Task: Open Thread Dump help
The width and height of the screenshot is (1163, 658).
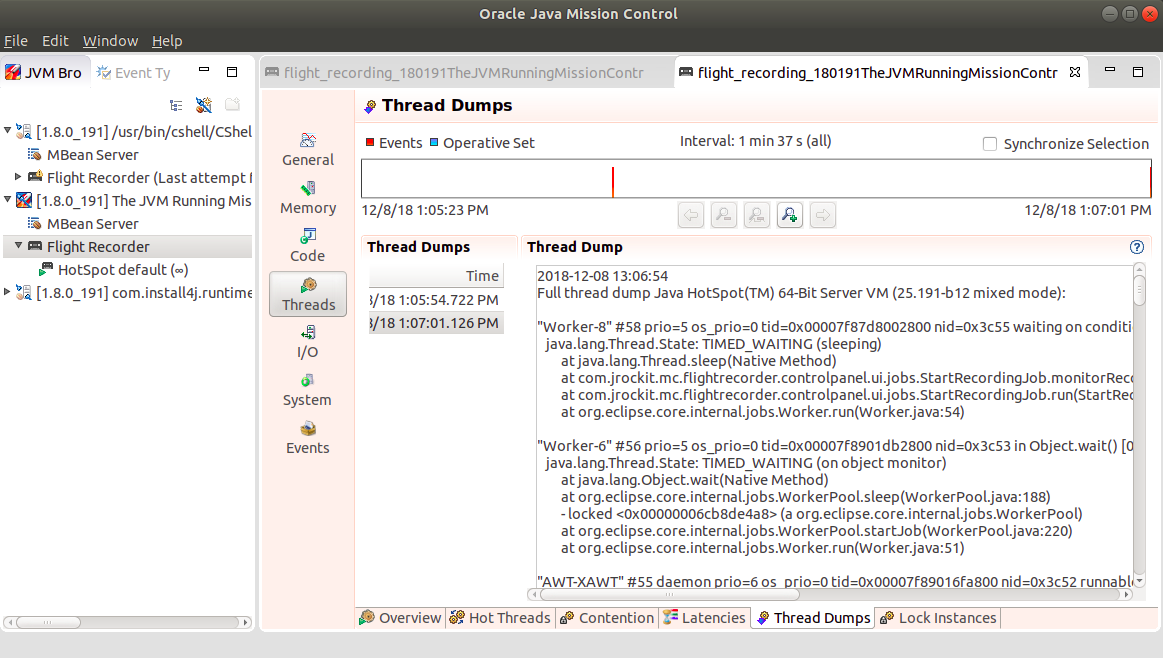Action: click(1136, 247)
